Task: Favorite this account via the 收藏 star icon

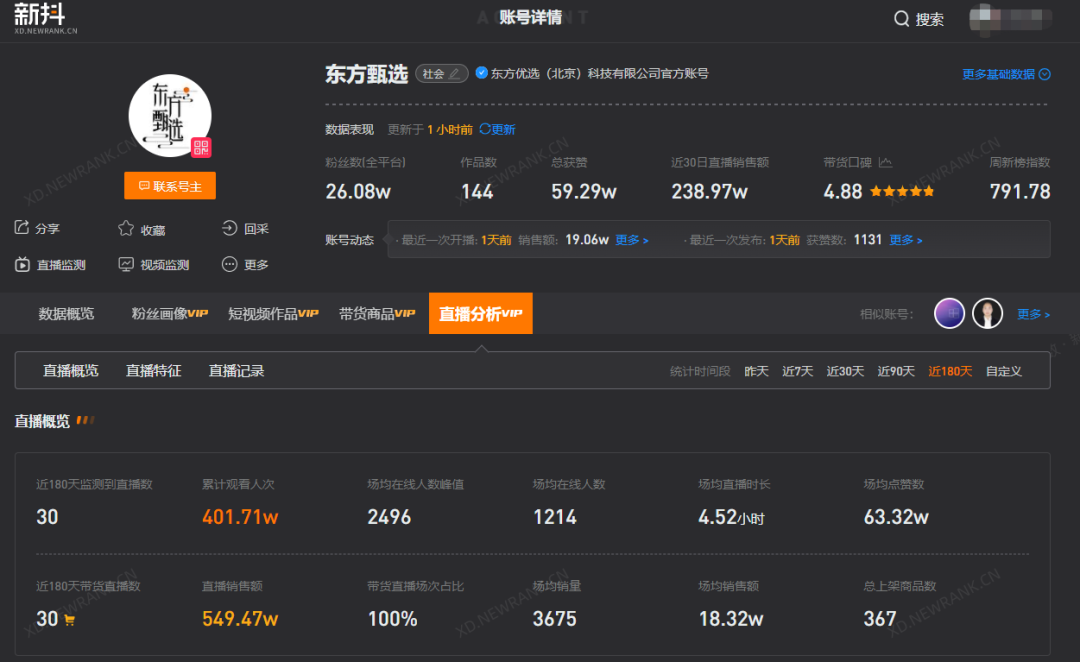Action: 125,228
